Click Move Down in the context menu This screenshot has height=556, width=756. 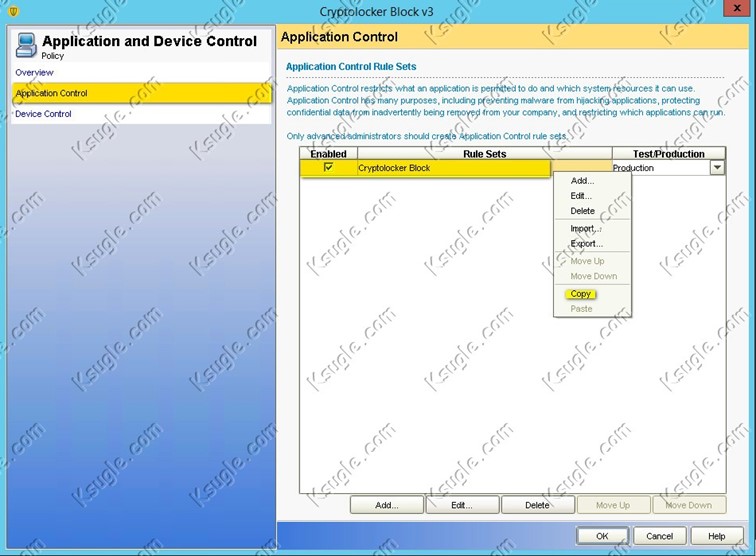pyautogui.click(x=594, y=276)
